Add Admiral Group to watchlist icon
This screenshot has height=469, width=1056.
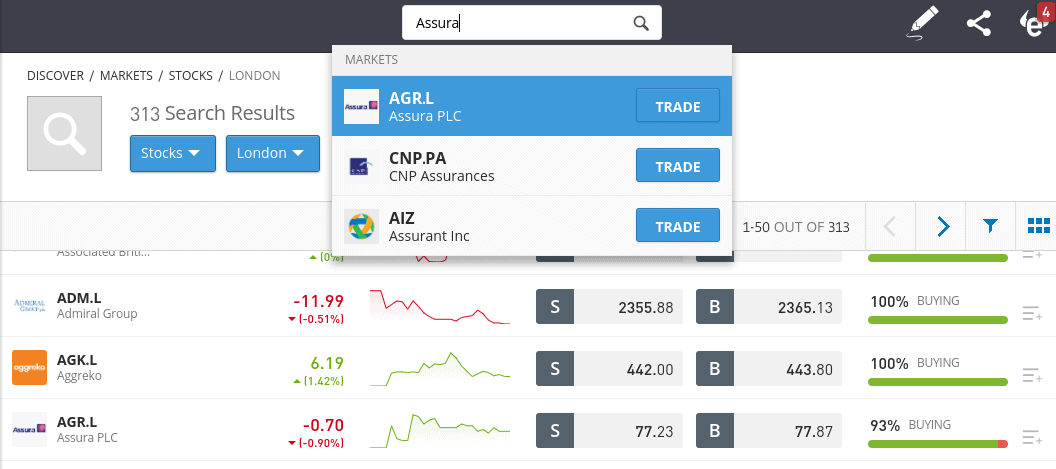1032,313
